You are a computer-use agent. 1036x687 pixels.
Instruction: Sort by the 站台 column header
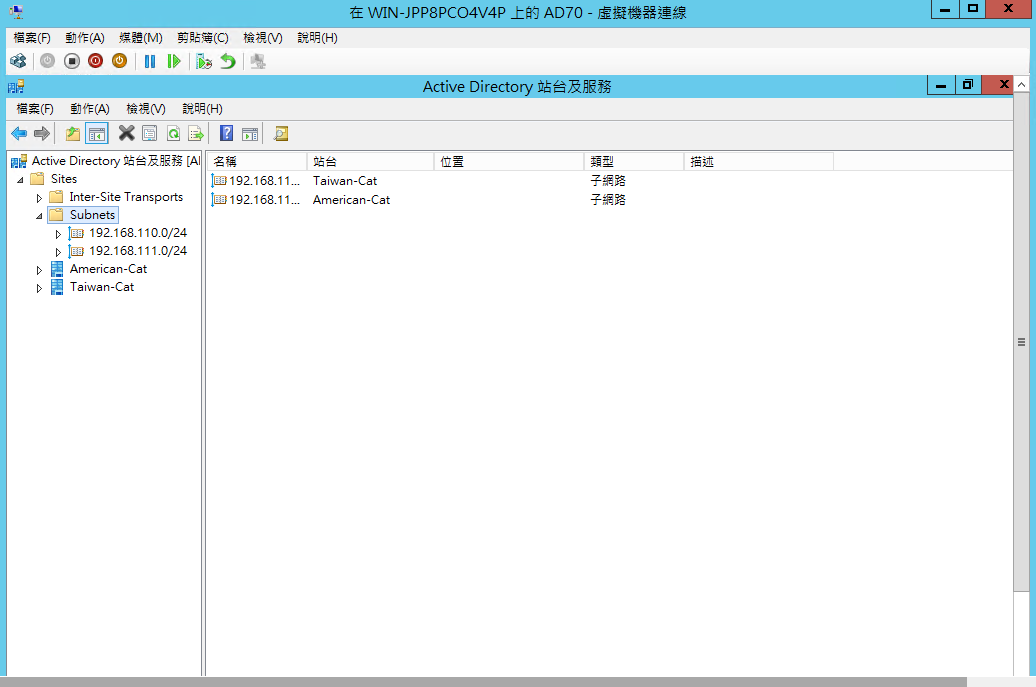pyautogui.click(x=371, y=162)
